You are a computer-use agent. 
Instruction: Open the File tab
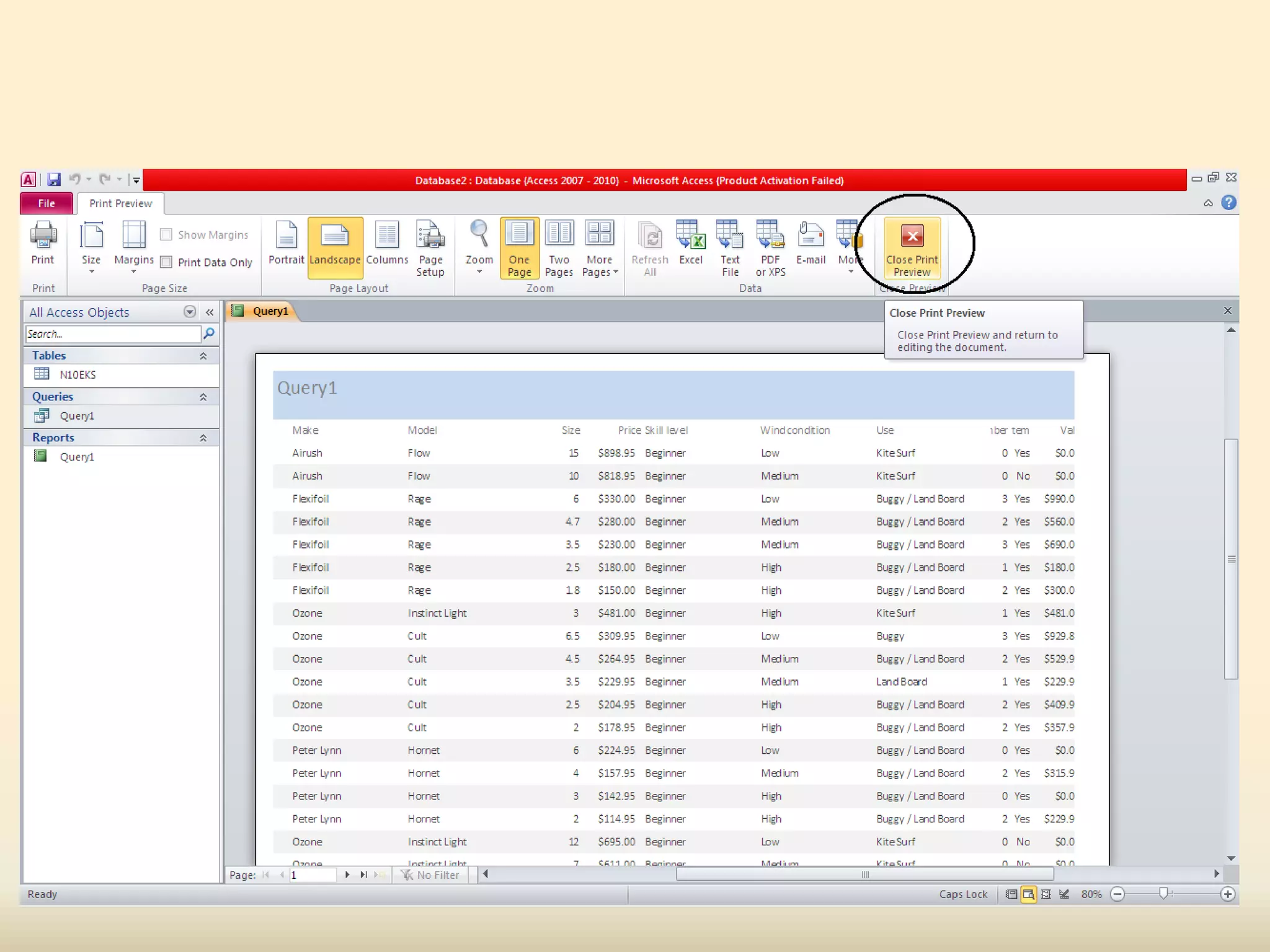click(x=47, y=203)
